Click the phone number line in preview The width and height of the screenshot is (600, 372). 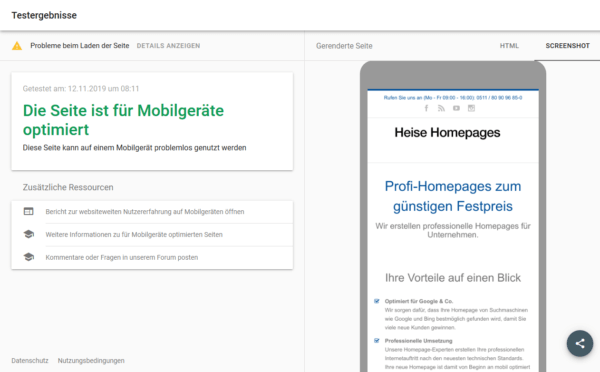click(x=453, y=98)
